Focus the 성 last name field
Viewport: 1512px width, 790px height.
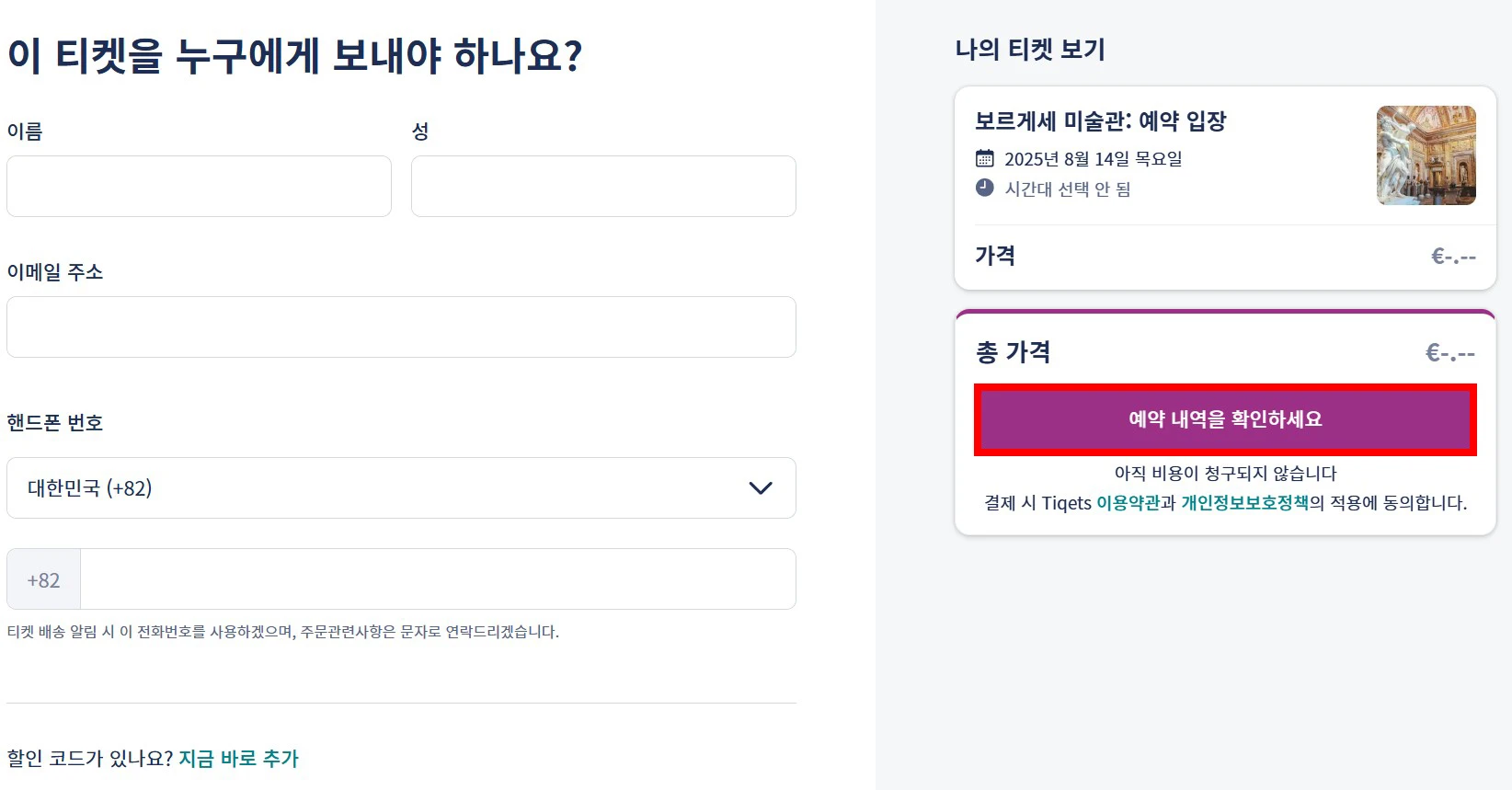tap(603, 186)
